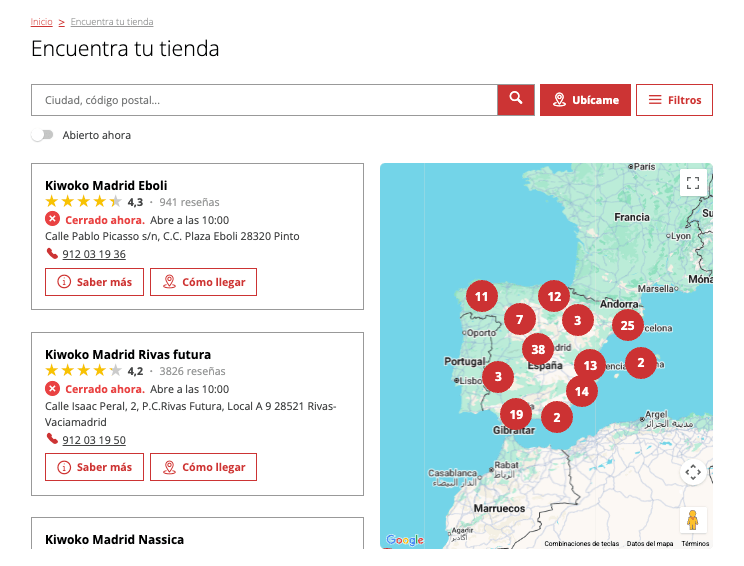Click the Kiwoko Madrid Eboli store title
Image resolution: width=744 pixels, height=566 pixels.
click(106, 186)
